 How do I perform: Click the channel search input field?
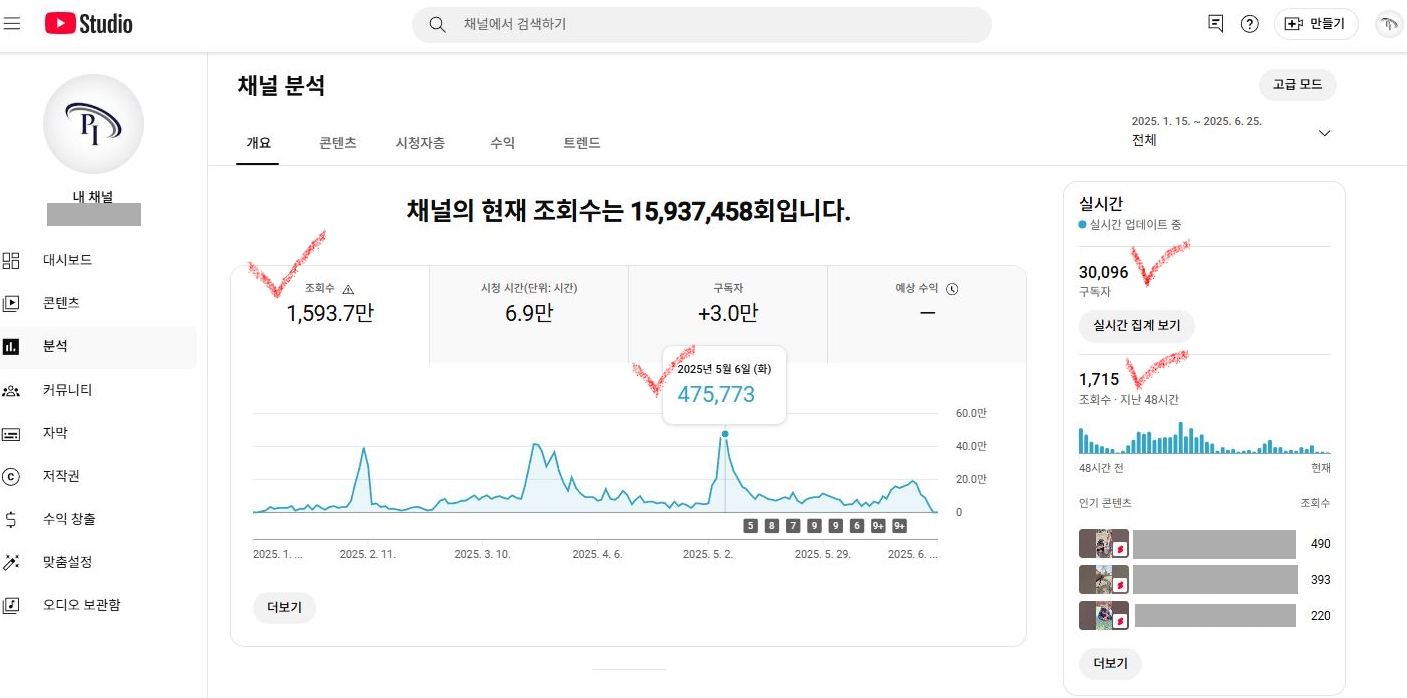tap(702, 24)
